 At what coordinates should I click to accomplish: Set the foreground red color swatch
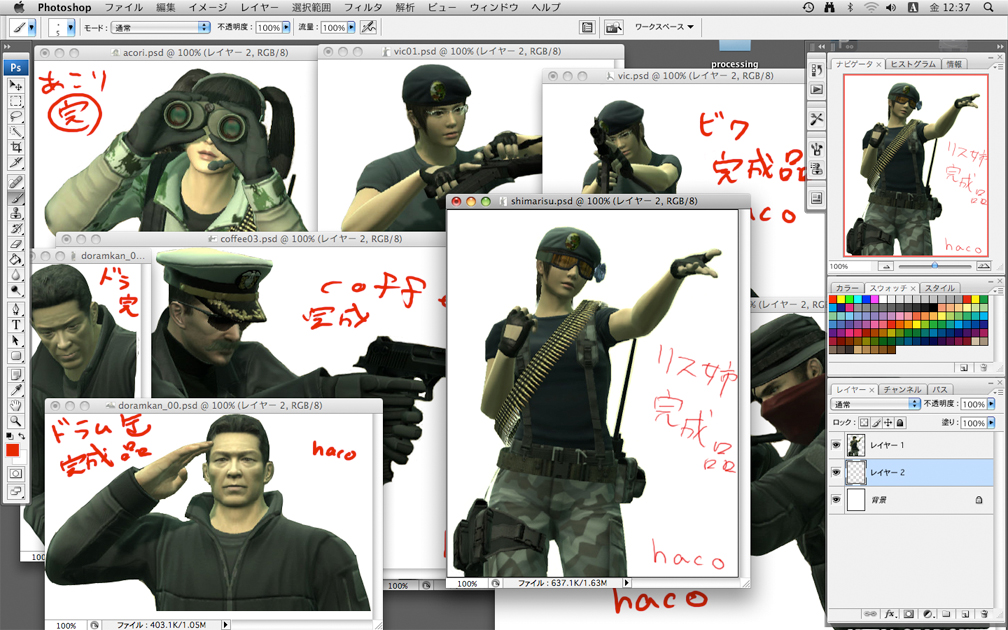click(12, 450)
